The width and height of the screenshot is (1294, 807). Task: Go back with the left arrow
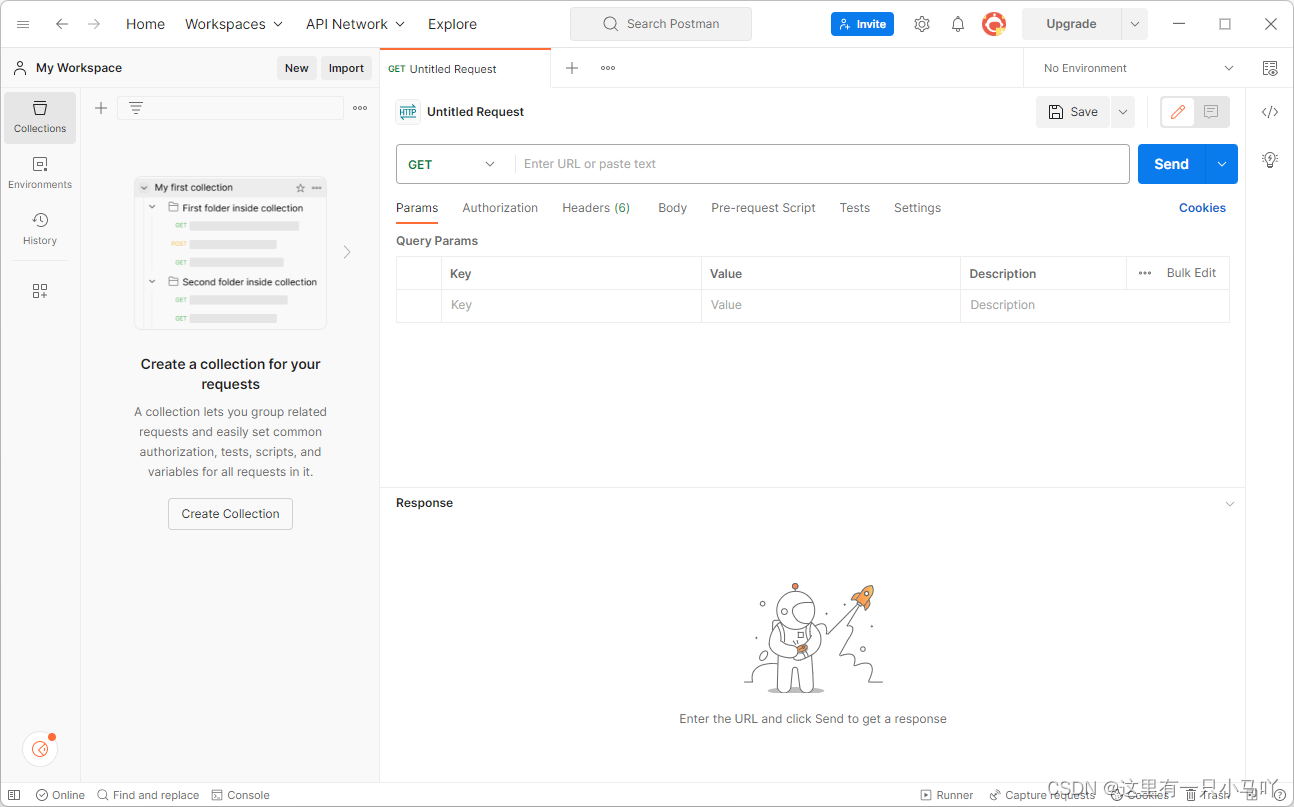[x=62, y=24]
